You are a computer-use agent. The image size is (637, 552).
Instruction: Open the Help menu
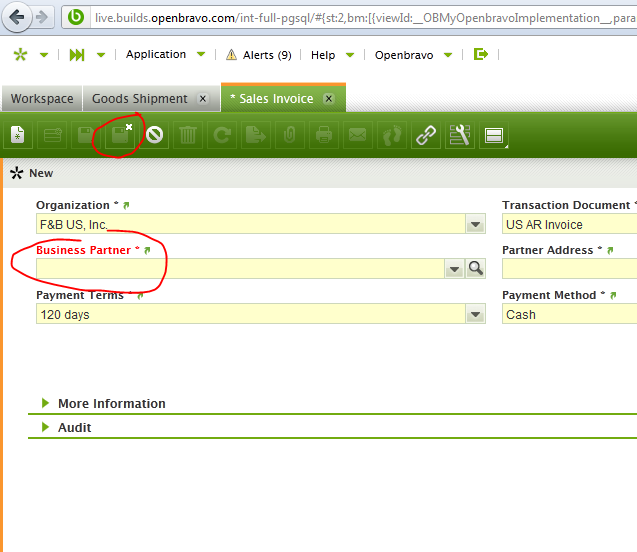[x=323, y=55]
